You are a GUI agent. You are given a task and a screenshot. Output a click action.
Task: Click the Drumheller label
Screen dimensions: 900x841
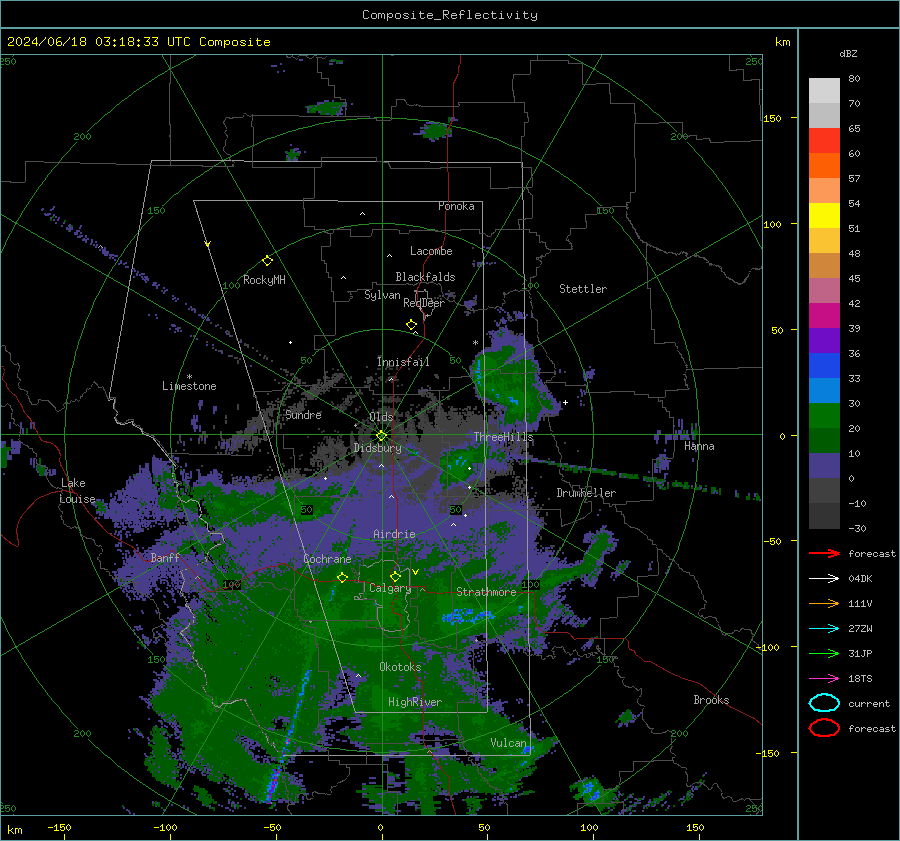click(586, 493)
